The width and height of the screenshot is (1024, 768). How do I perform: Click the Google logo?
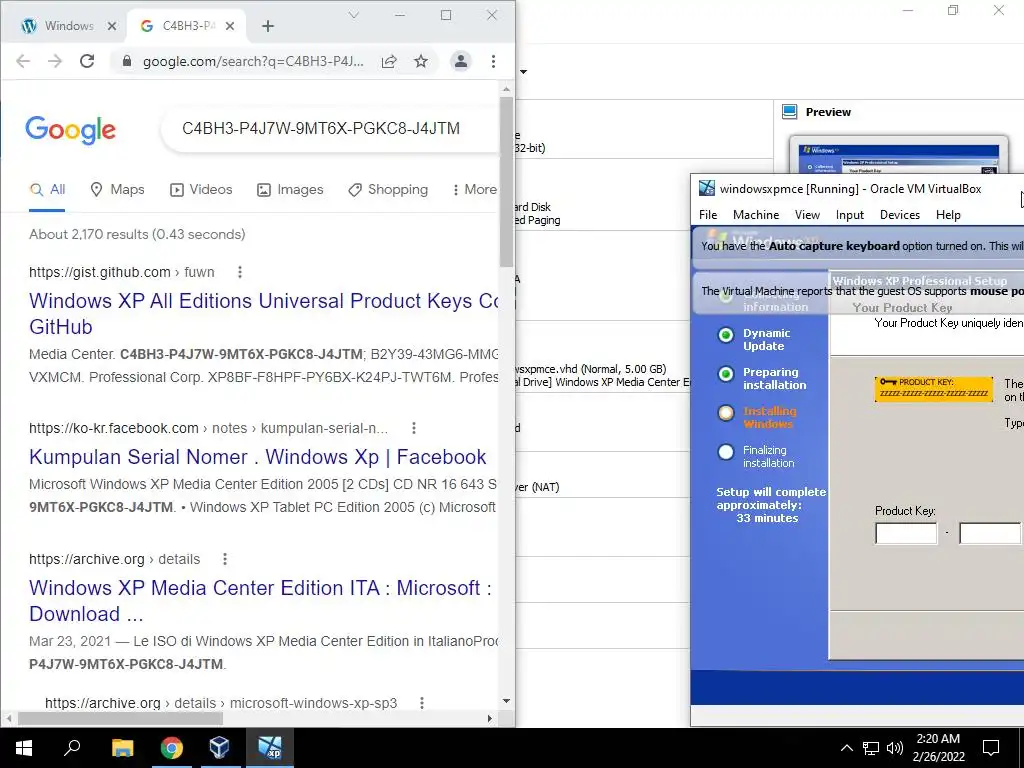tap(71, 129)
